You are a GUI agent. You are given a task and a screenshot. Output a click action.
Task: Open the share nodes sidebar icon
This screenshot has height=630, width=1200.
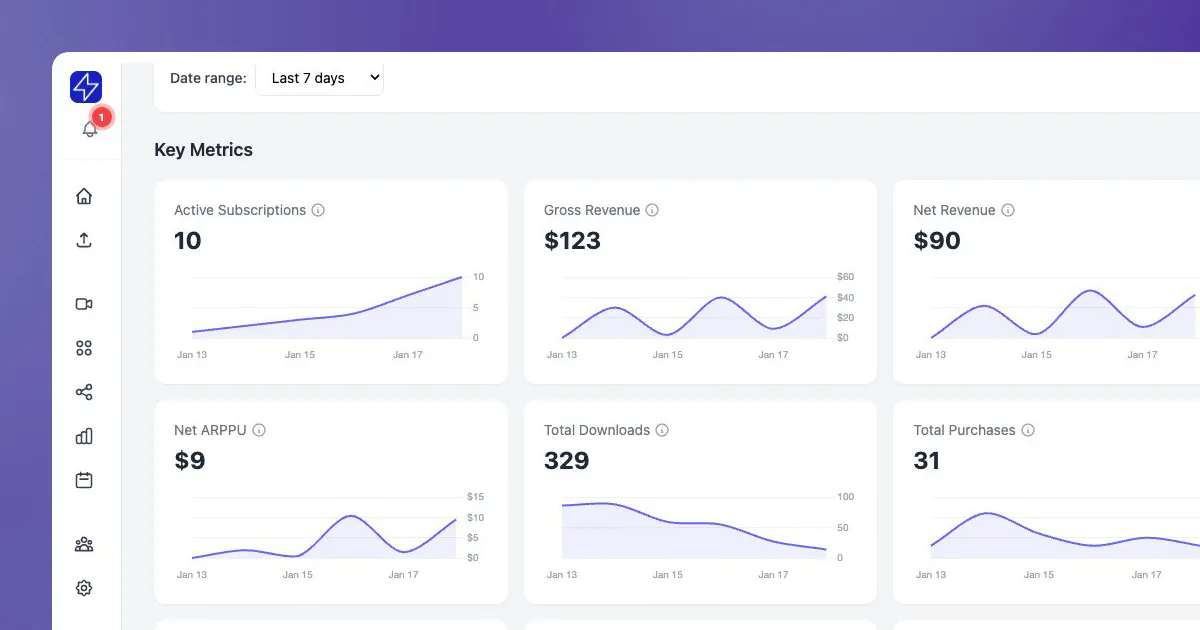click(84, 392)
